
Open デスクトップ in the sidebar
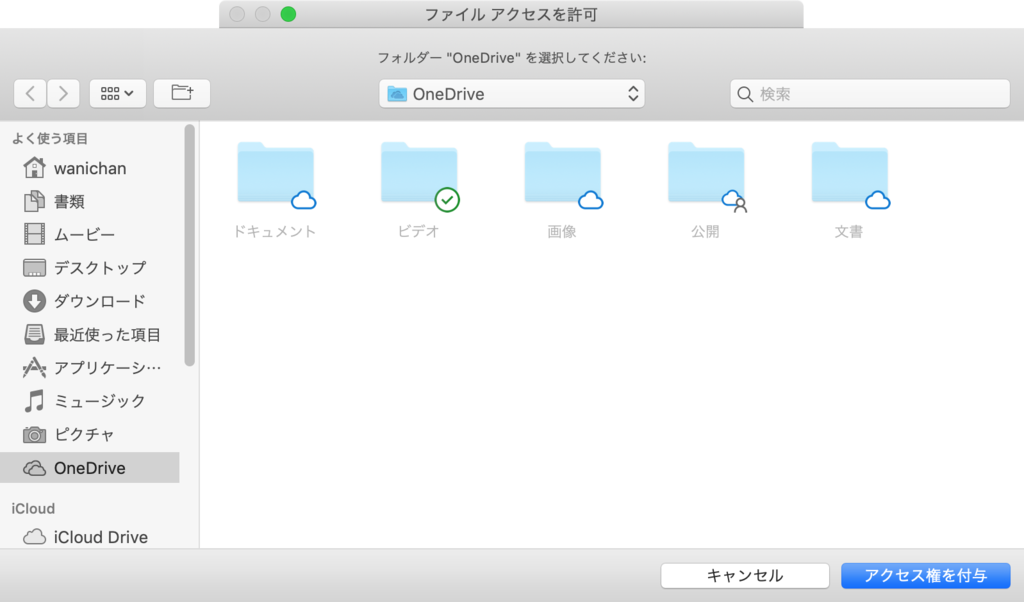tap(90, 268)
